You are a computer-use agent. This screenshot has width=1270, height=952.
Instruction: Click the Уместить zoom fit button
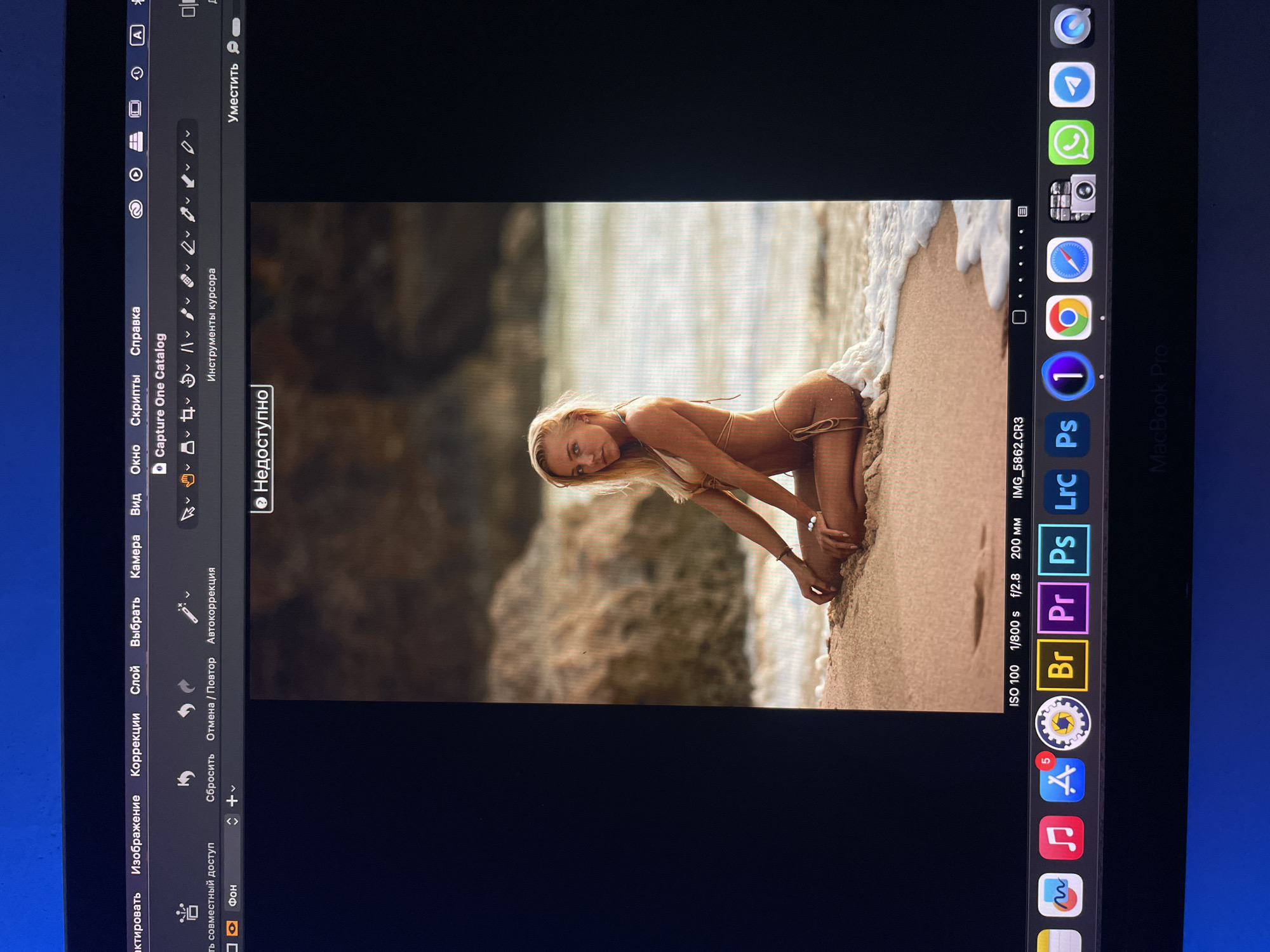(x=234, y=93)
